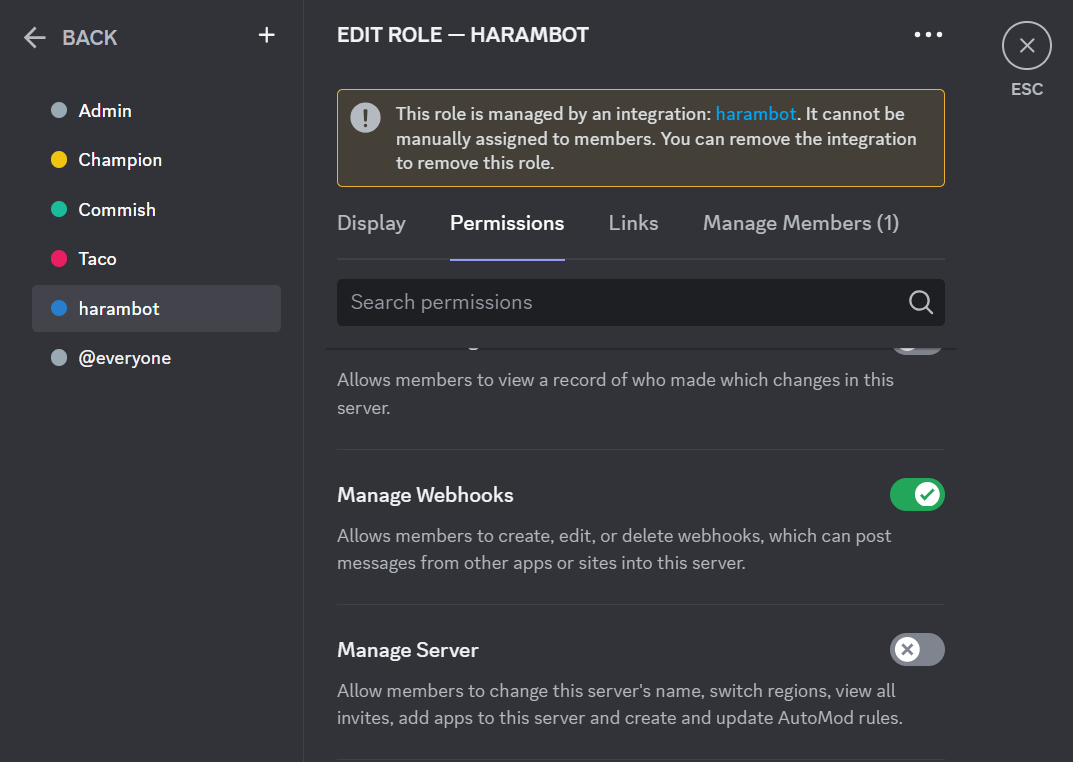
Task: Click the ESC label under close button
Action: click(x=1026, y=89)
